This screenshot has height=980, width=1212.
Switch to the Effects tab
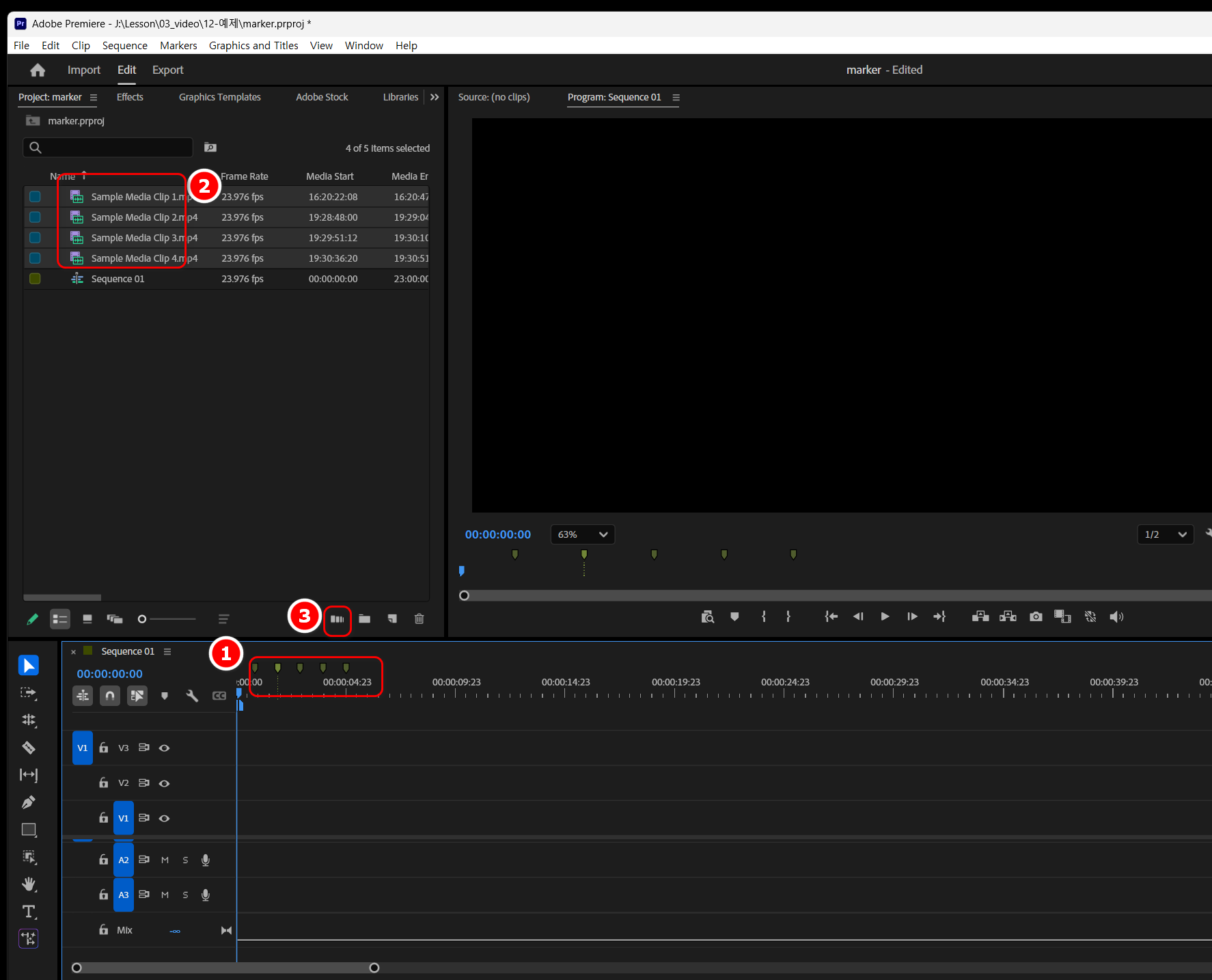pos(130,97)
